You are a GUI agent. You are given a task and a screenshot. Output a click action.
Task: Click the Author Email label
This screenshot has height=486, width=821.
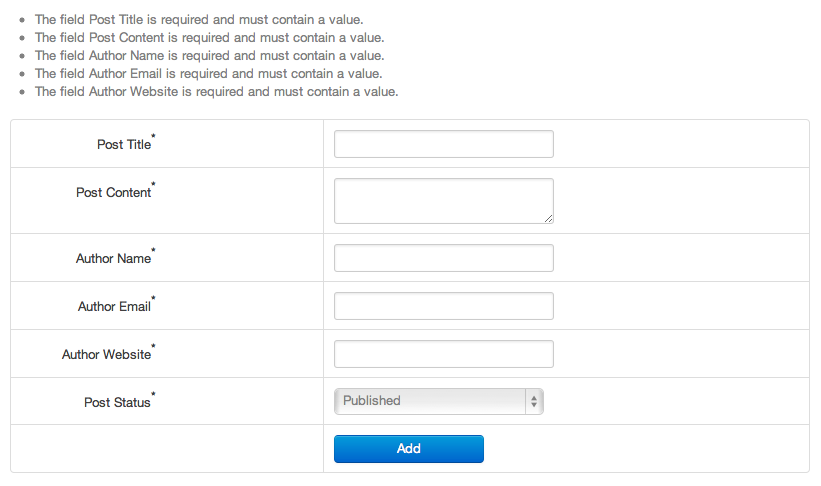click(115, 306)
